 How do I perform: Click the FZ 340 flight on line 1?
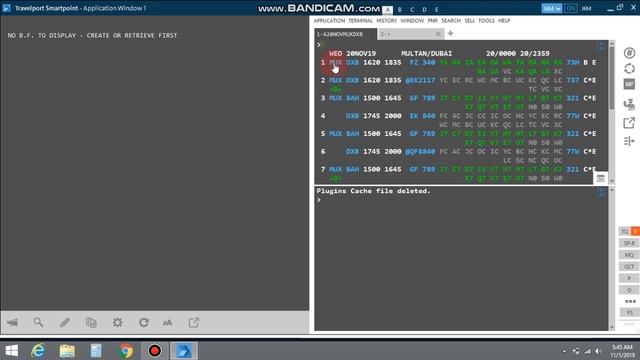tap(422, 62)
